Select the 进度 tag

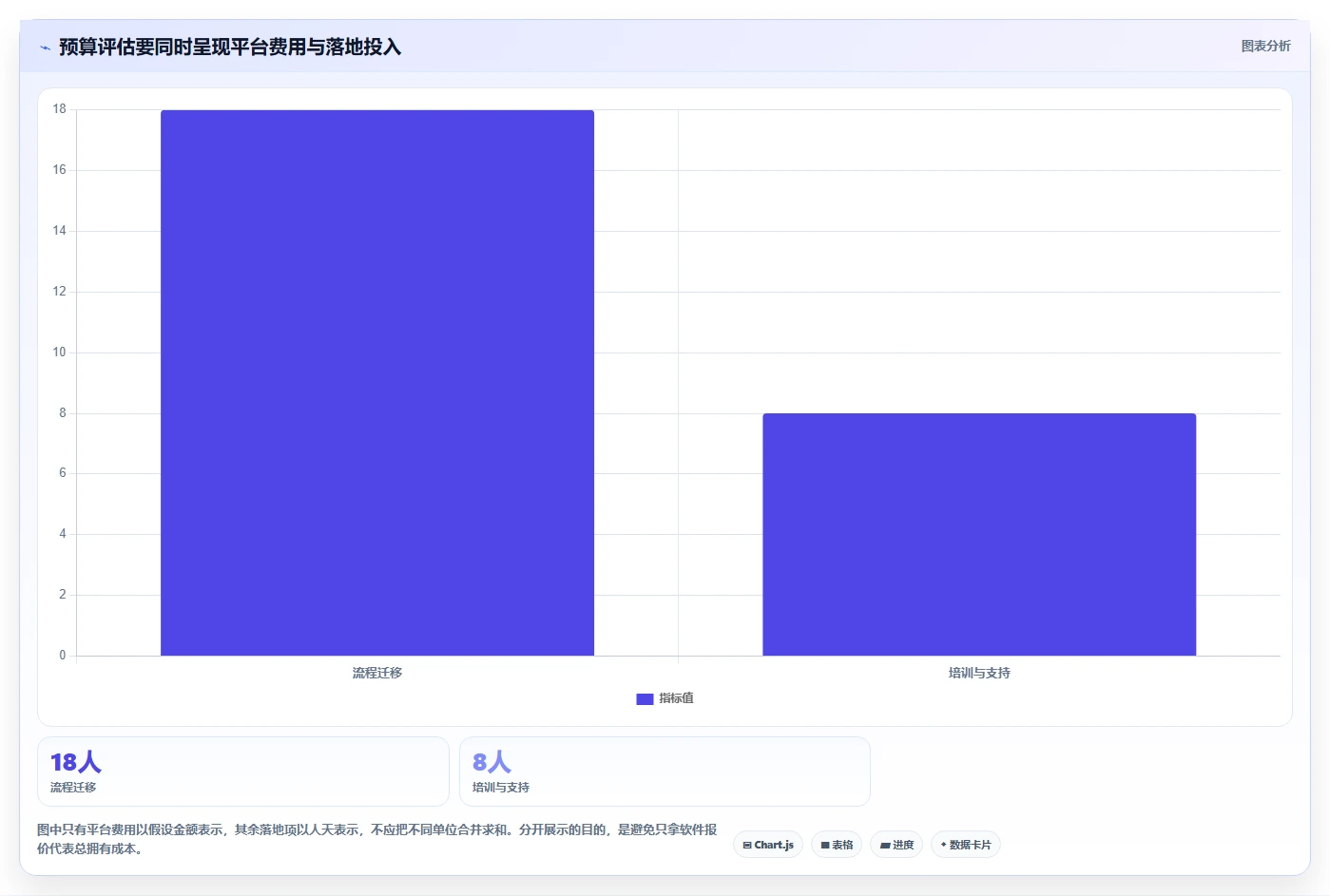tap(896, 845)
